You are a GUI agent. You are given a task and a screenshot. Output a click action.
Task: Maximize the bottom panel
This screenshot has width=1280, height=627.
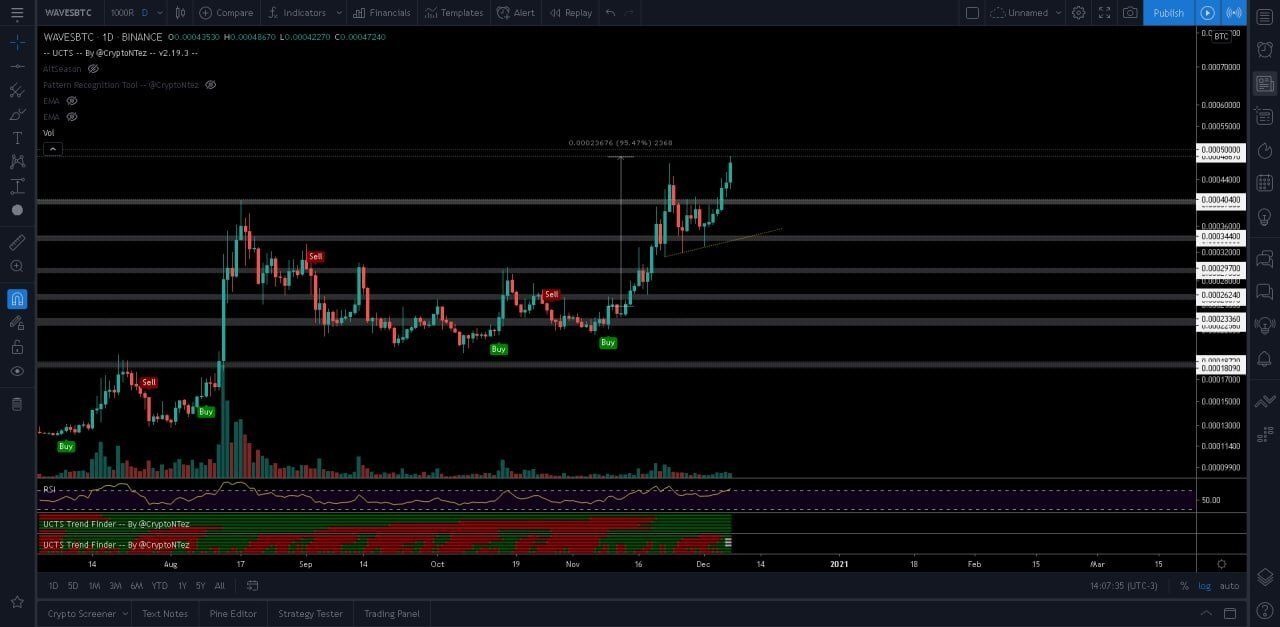point(1230,613)
